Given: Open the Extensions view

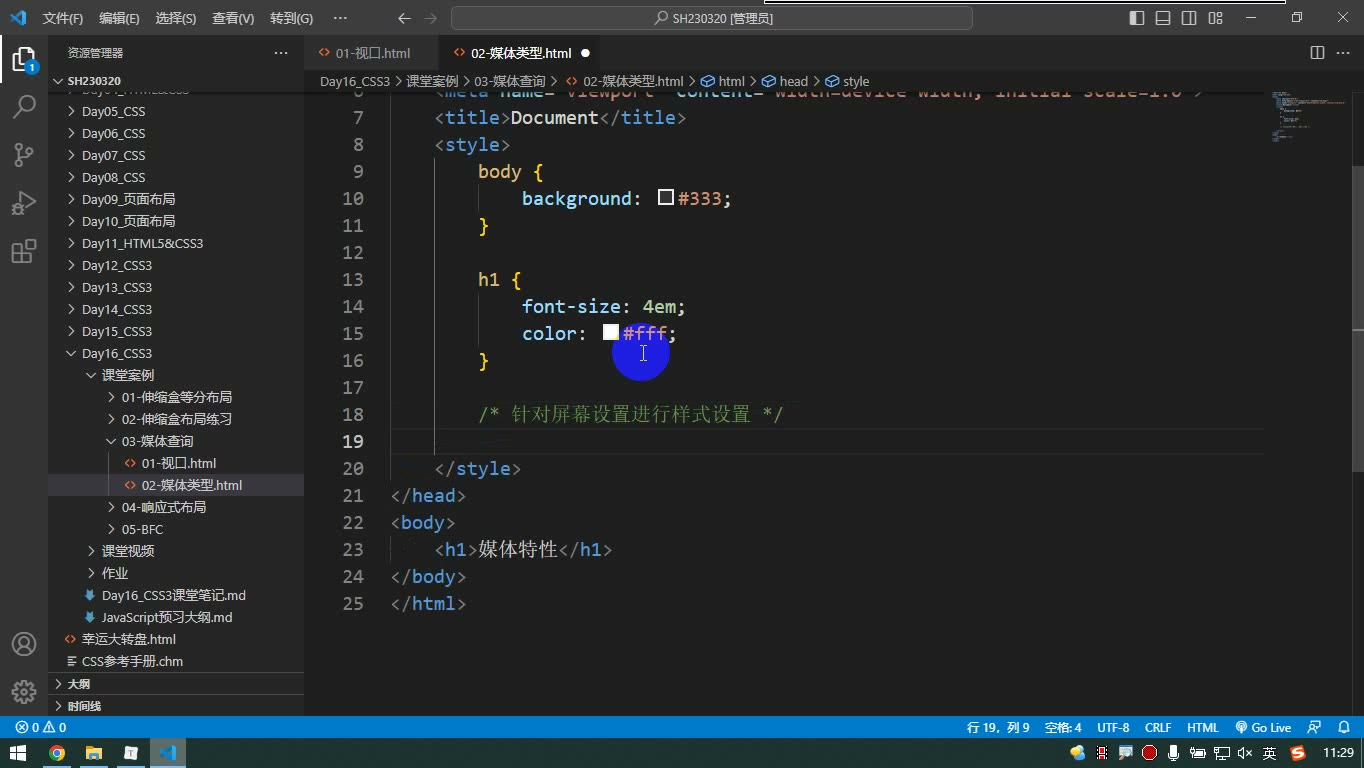Looking at the screenshot, I should pyautogui.click(x=24, y=251).
